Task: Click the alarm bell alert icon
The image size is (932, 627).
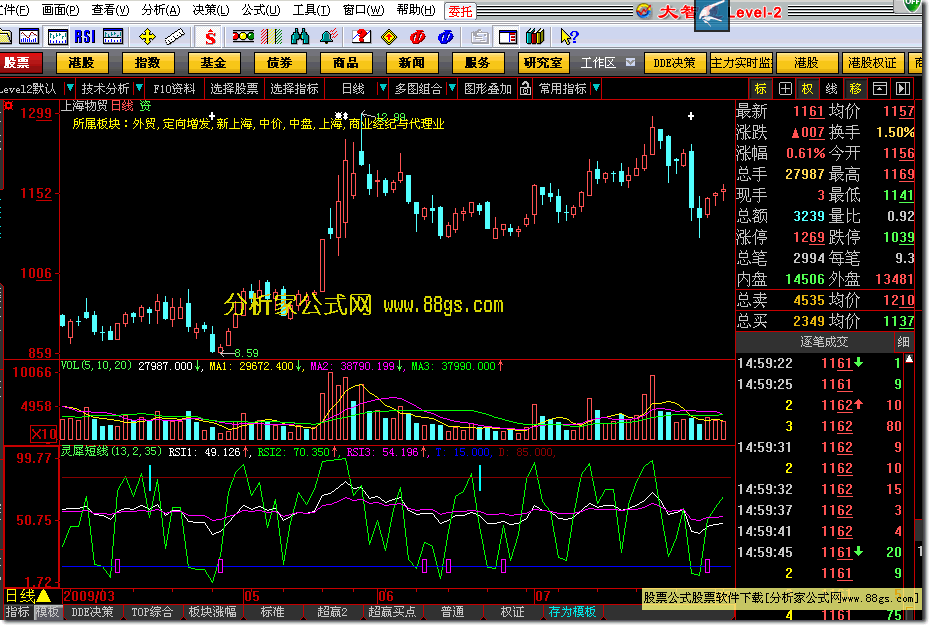Action: pyautogui.click(x=328, y=37)
